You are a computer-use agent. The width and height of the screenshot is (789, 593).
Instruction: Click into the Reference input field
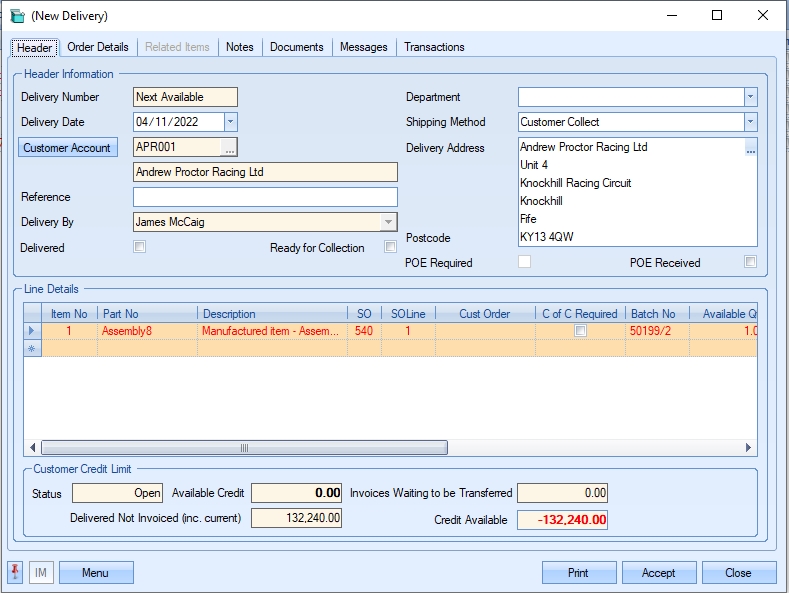tap(265, 197)
